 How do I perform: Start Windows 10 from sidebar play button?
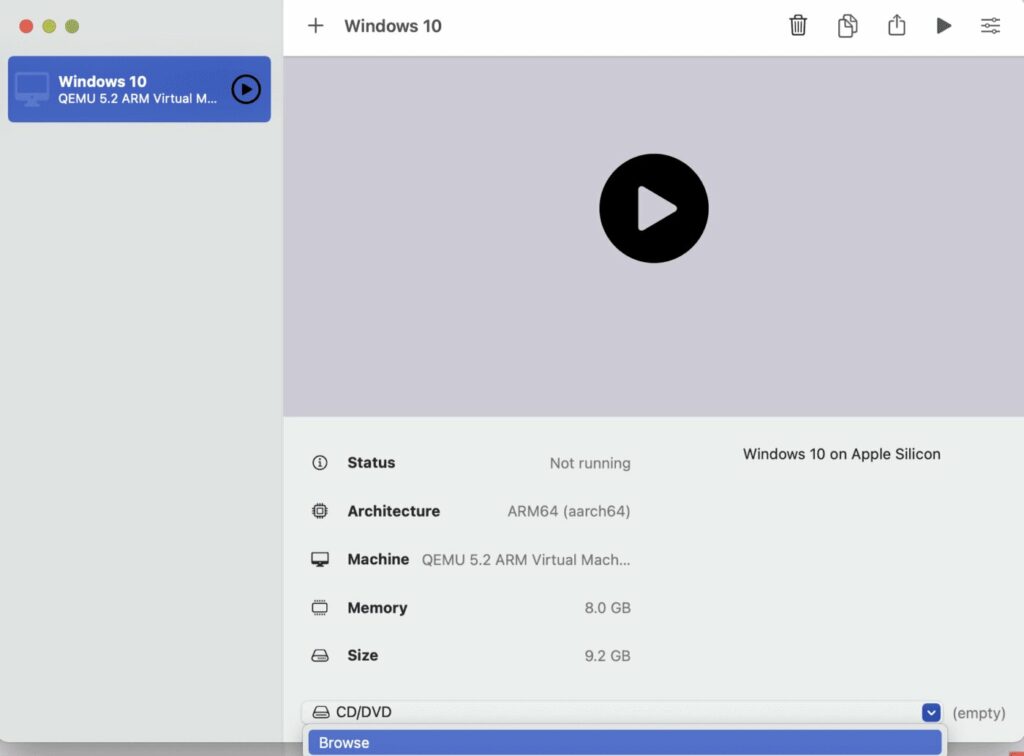(246, 89)
